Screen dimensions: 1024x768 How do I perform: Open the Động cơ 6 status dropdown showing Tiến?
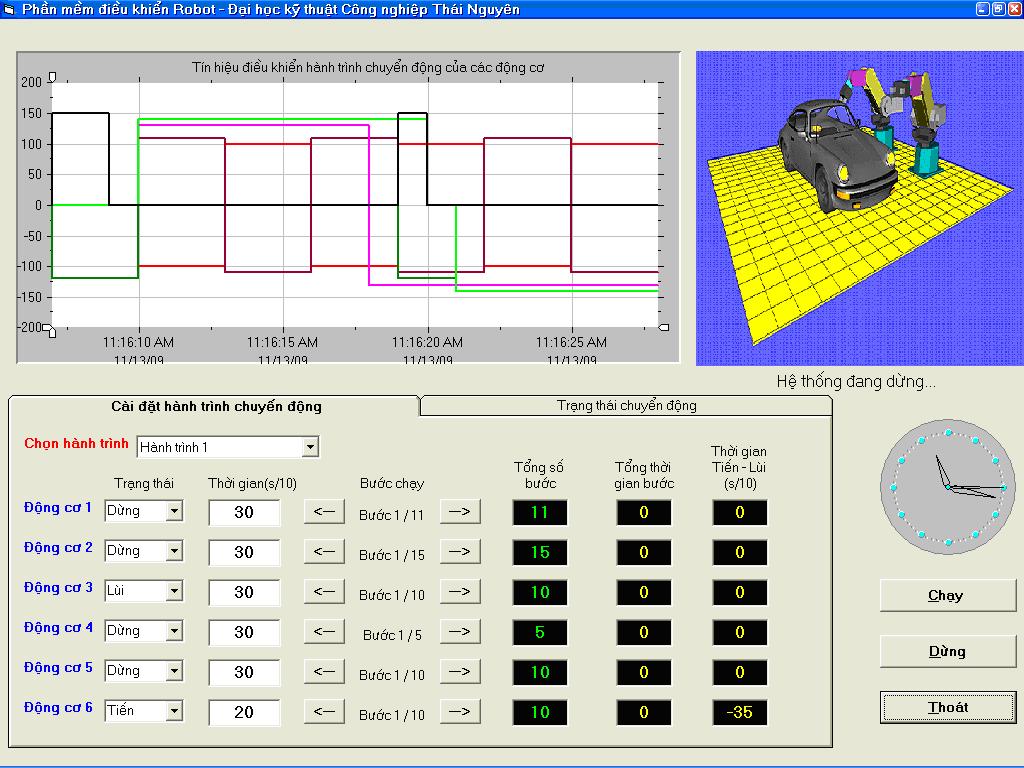point(174,711)
